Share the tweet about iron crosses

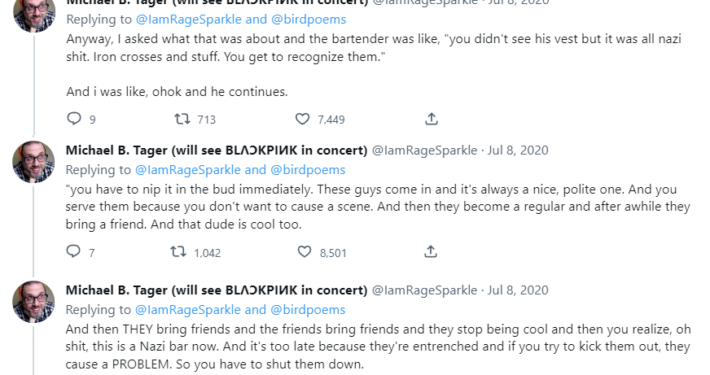[432, 119]
